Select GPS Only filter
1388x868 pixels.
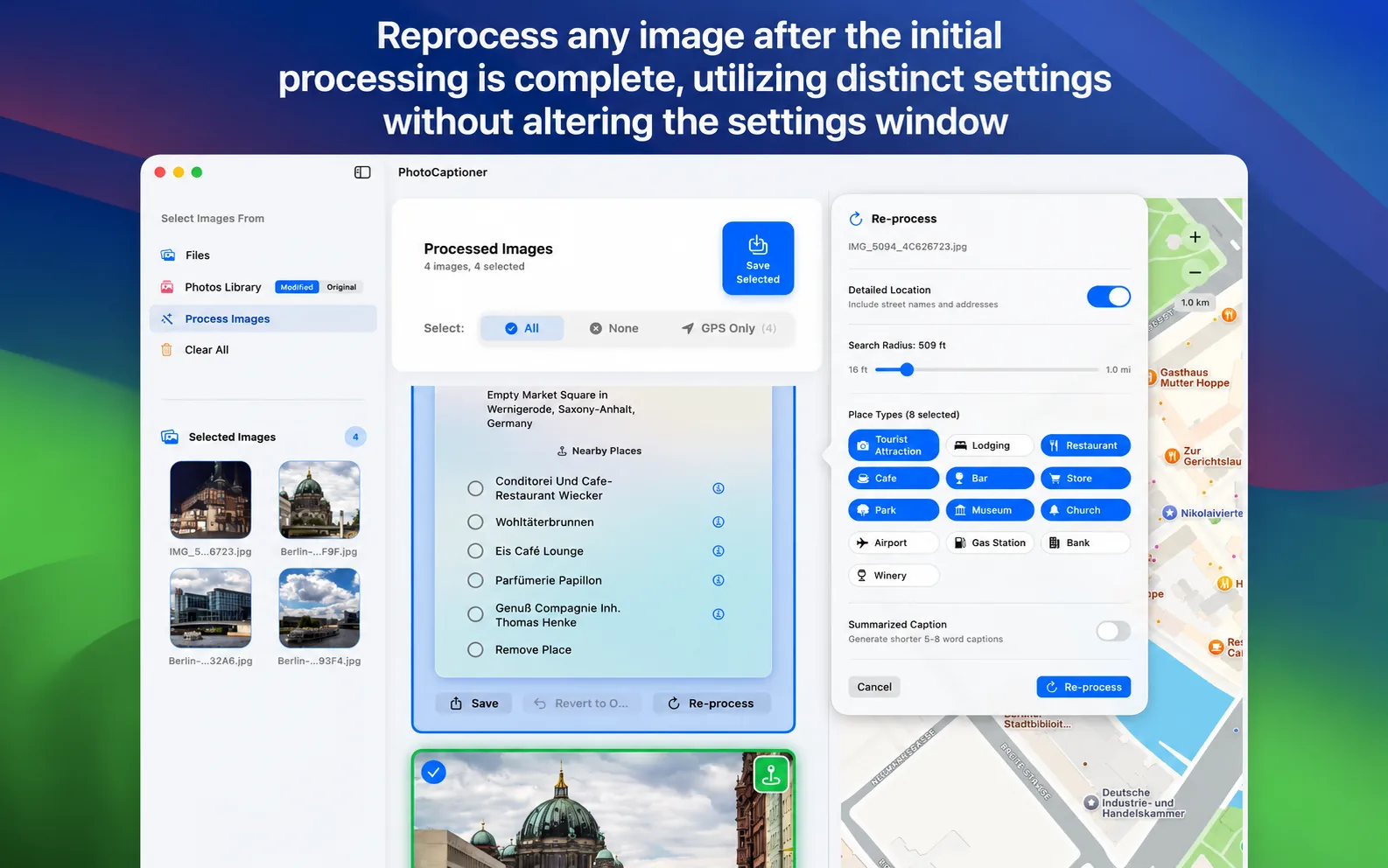tap(728, 328)
